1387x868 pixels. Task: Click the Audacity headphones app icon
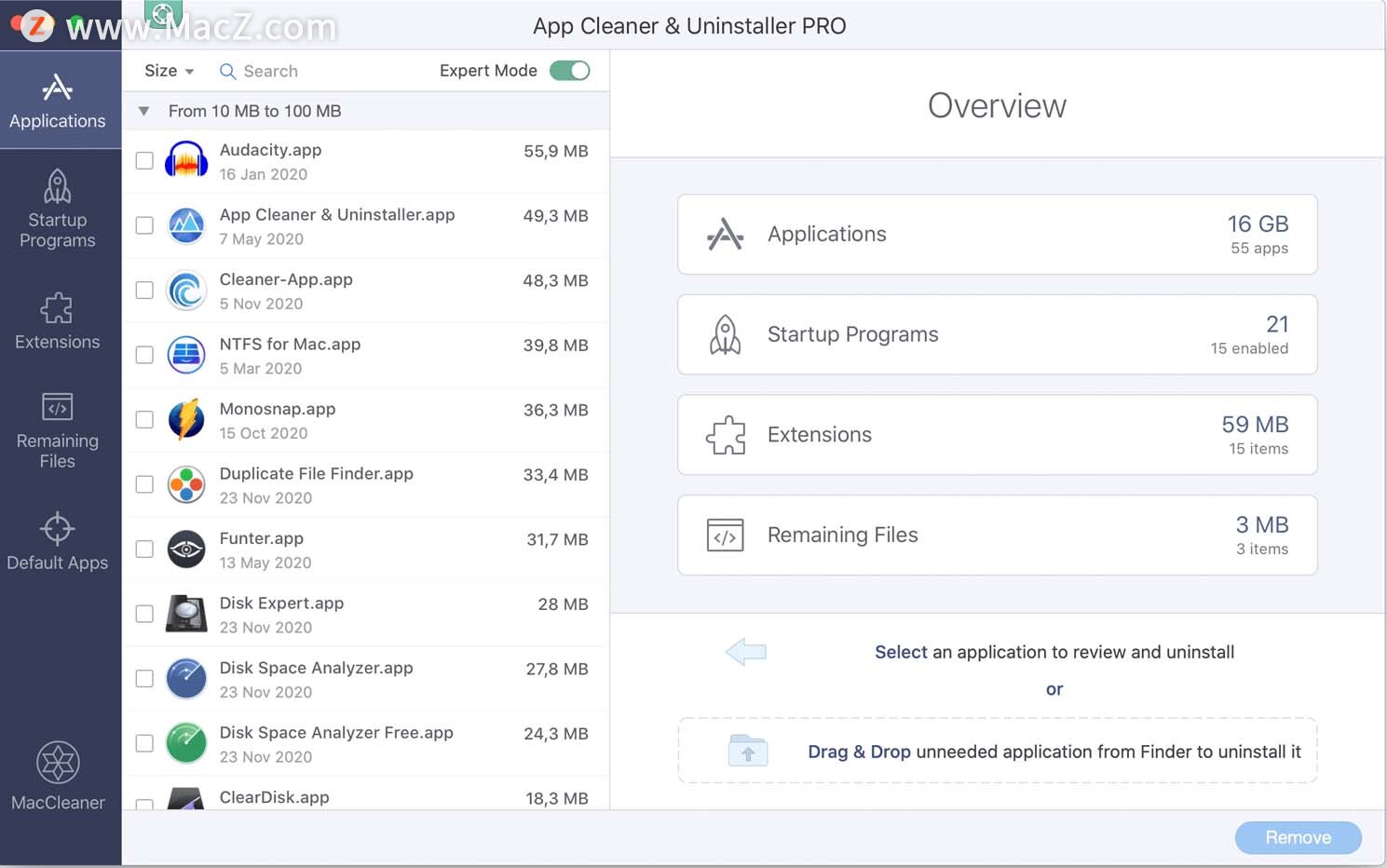click(186, 161)
